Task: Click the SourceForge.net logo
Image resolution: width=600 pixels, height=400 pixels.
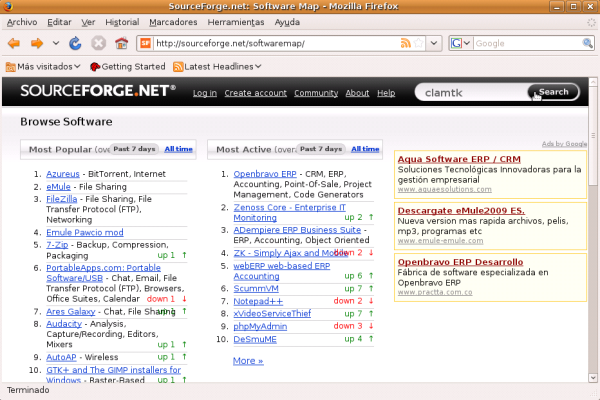Action: click(x=98, y=92)
